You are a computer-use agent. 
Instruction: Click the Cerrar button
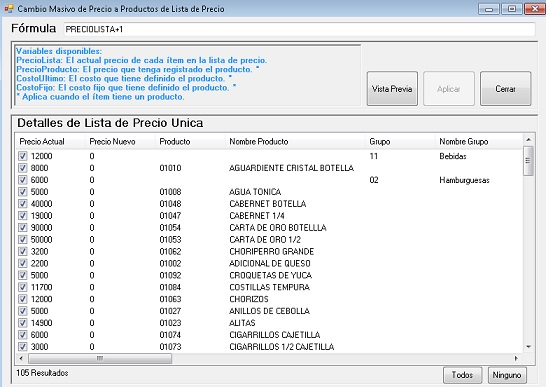[506, 88]
